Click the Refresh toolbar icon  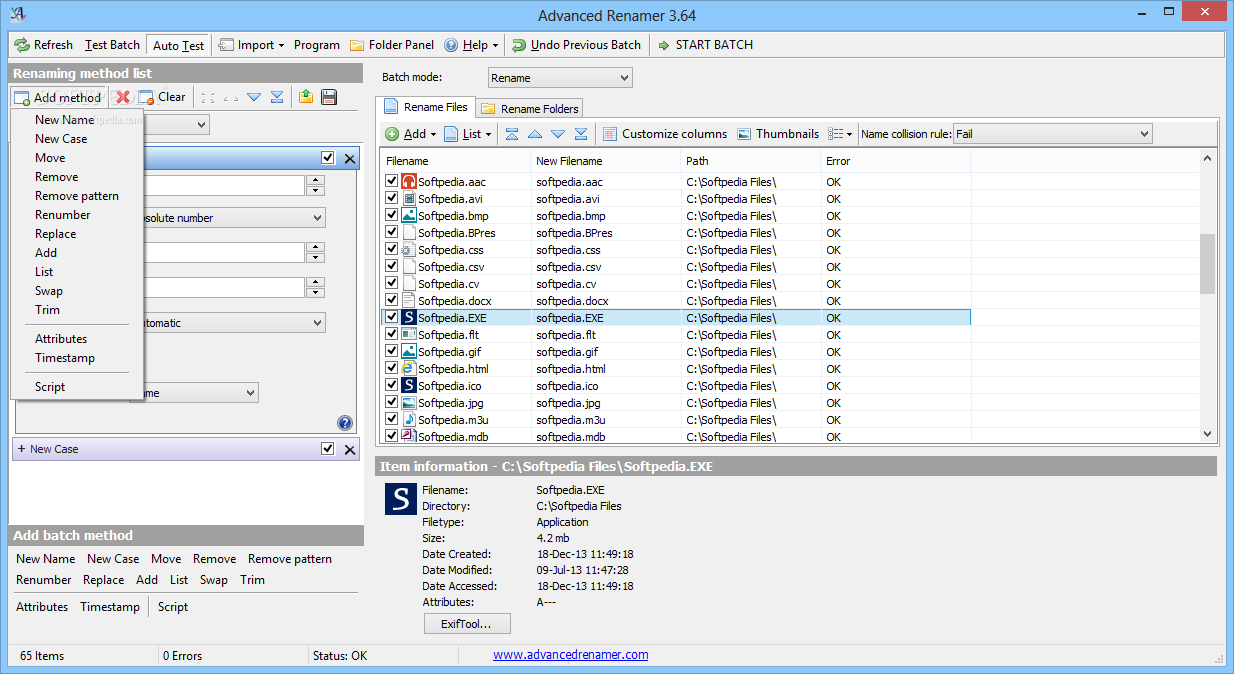click(x=22, y=45)
